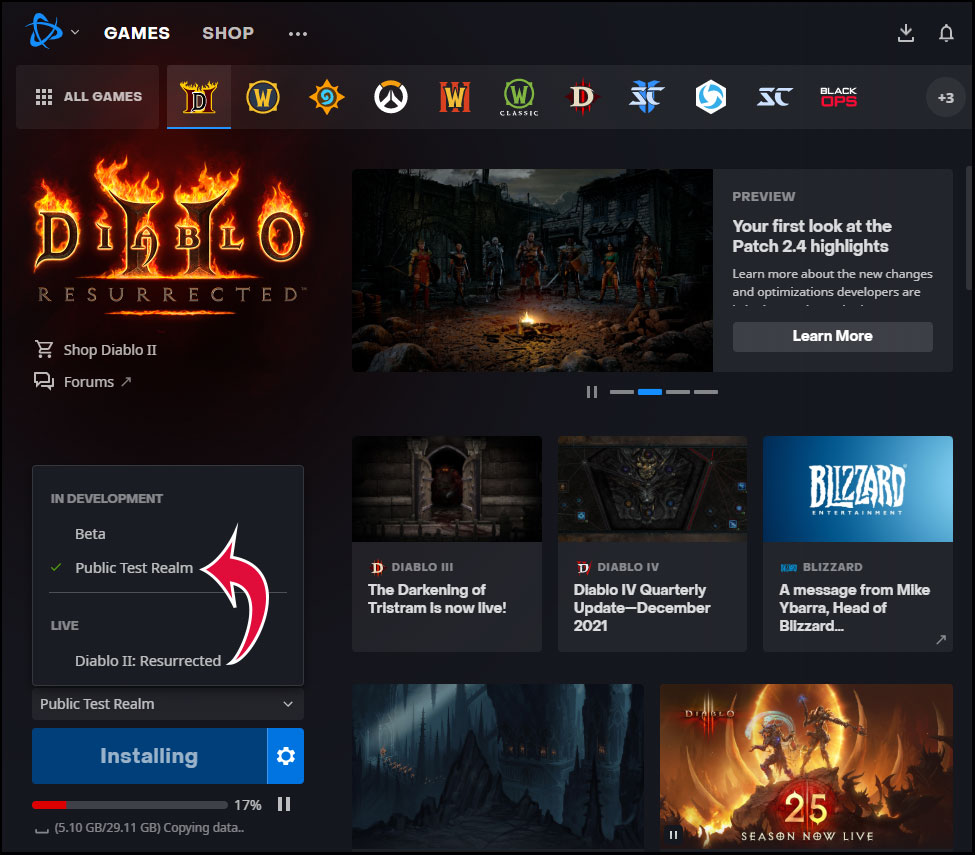Open the Season 25 Now Live banner
975x855 pixels.
pyautogui.click(x=806, y=766)
